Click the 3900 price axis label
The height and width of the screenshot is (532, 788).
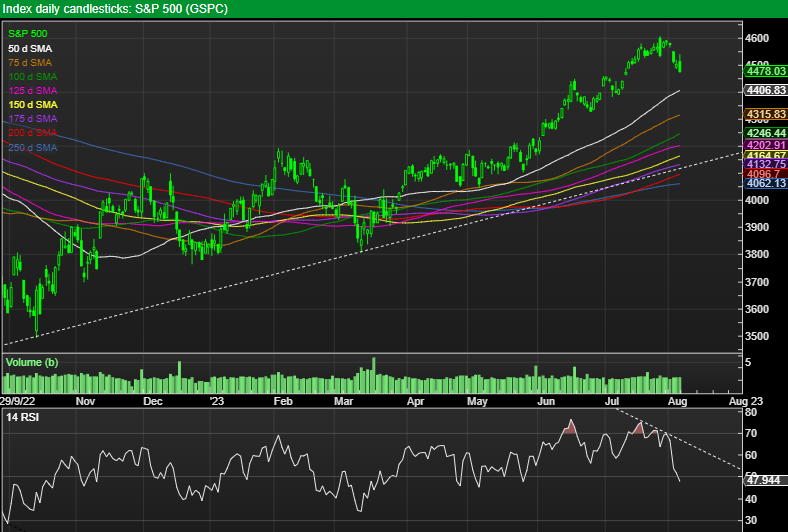[757, 227]
